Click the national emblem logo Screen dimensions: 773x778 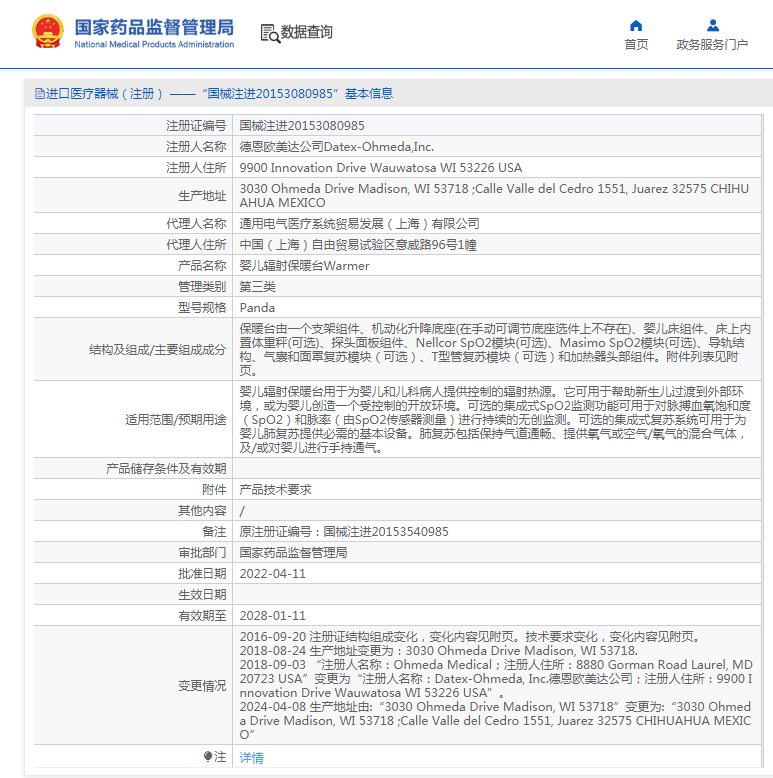coord(48,31)
